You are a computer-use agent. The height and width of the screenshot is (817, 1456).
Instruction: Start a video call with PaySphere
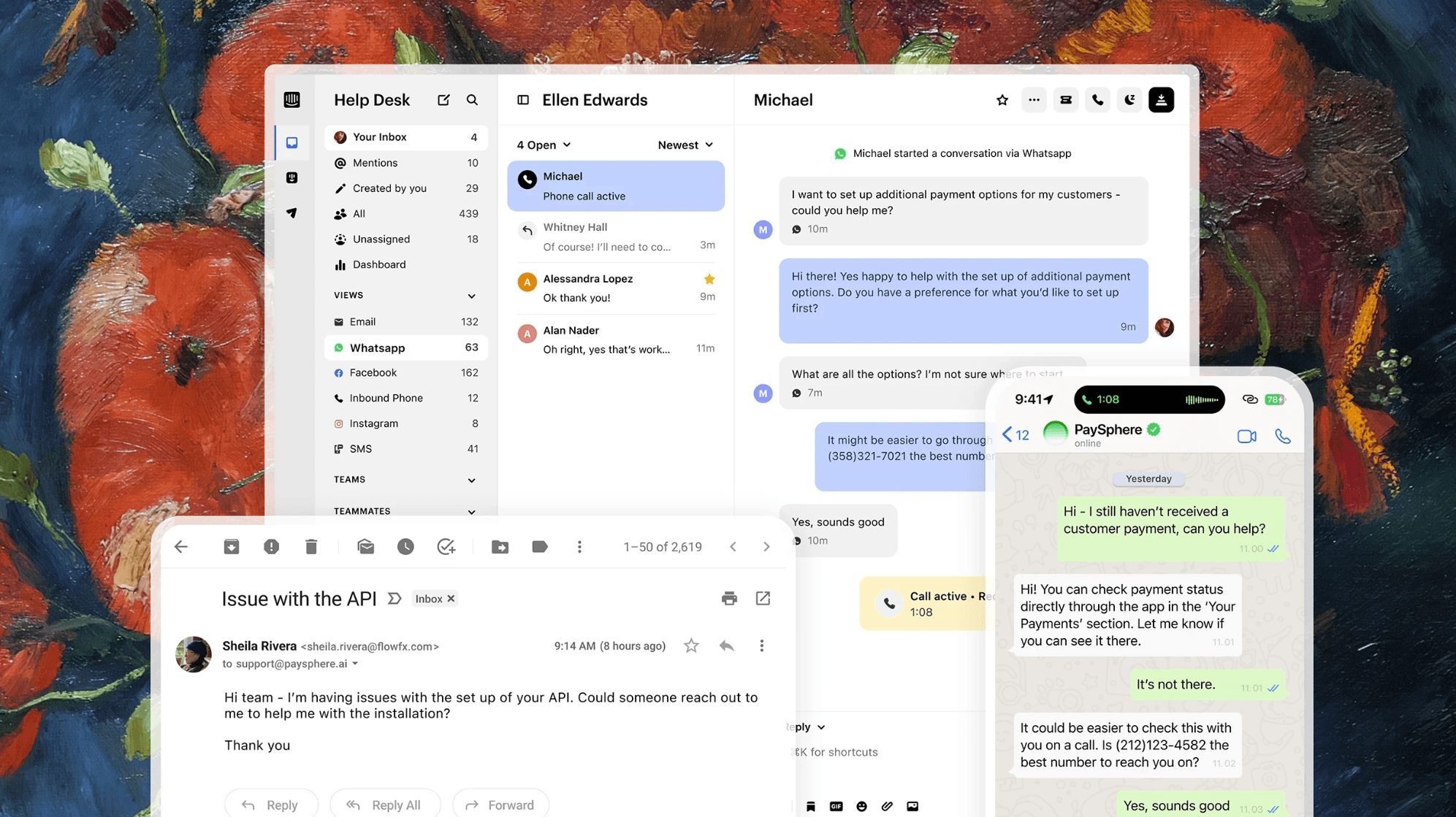(1246, 437)
